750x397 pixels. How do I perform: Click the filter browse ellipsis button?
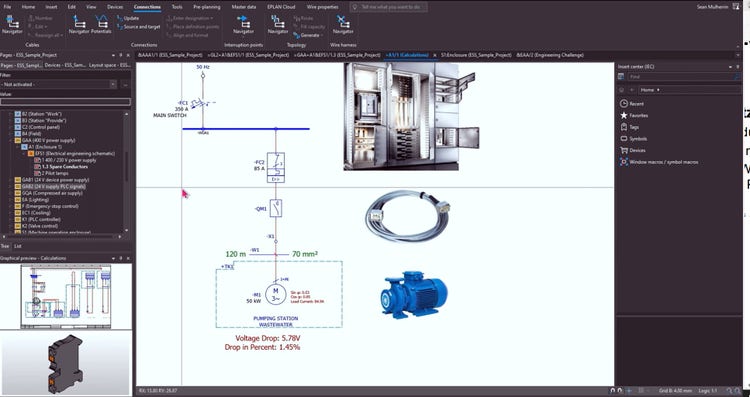125,84
